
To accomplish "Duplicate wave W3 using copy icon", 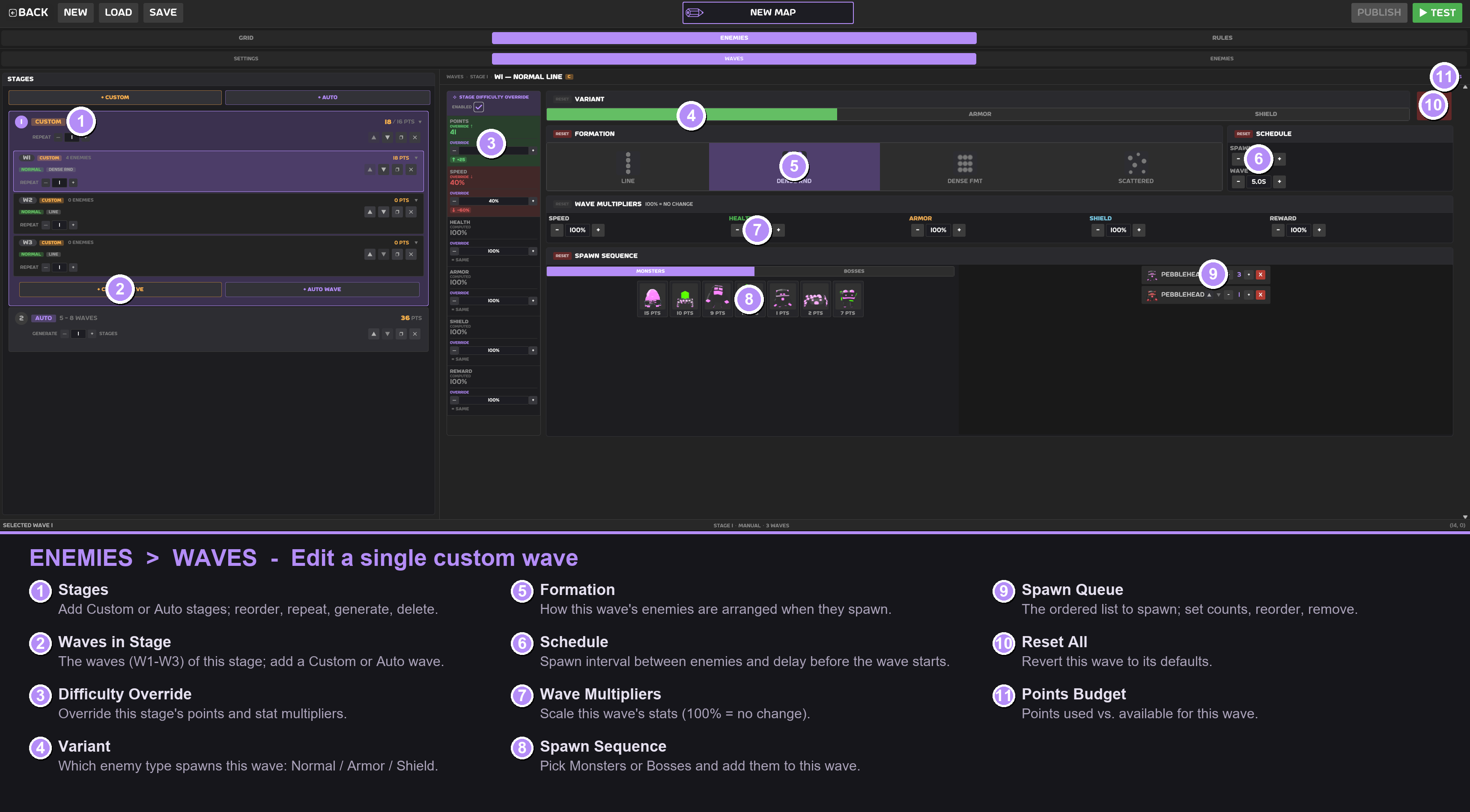I will (x=397, y=254).
